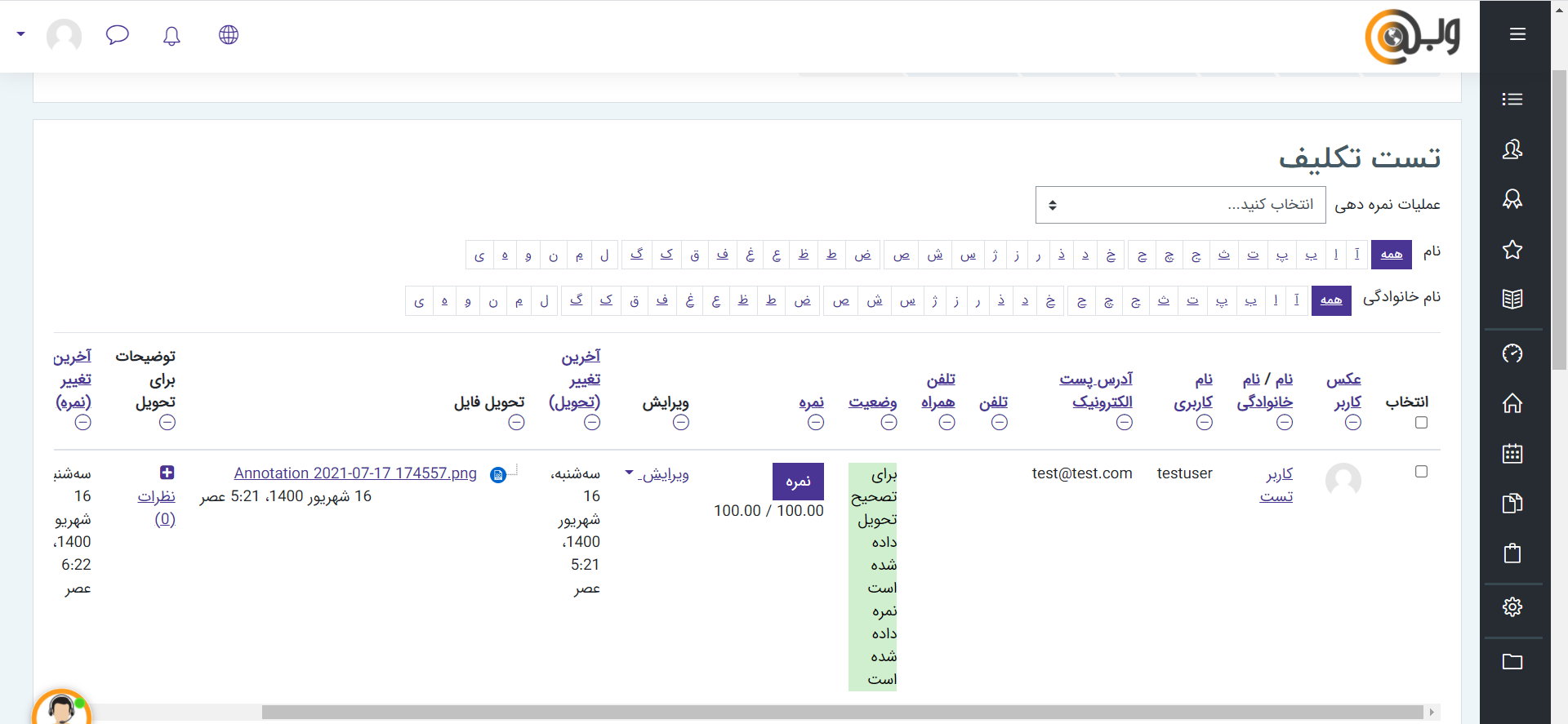Open the settings gear in the sidebar
1568x724 pixels.
(1512, 606)
